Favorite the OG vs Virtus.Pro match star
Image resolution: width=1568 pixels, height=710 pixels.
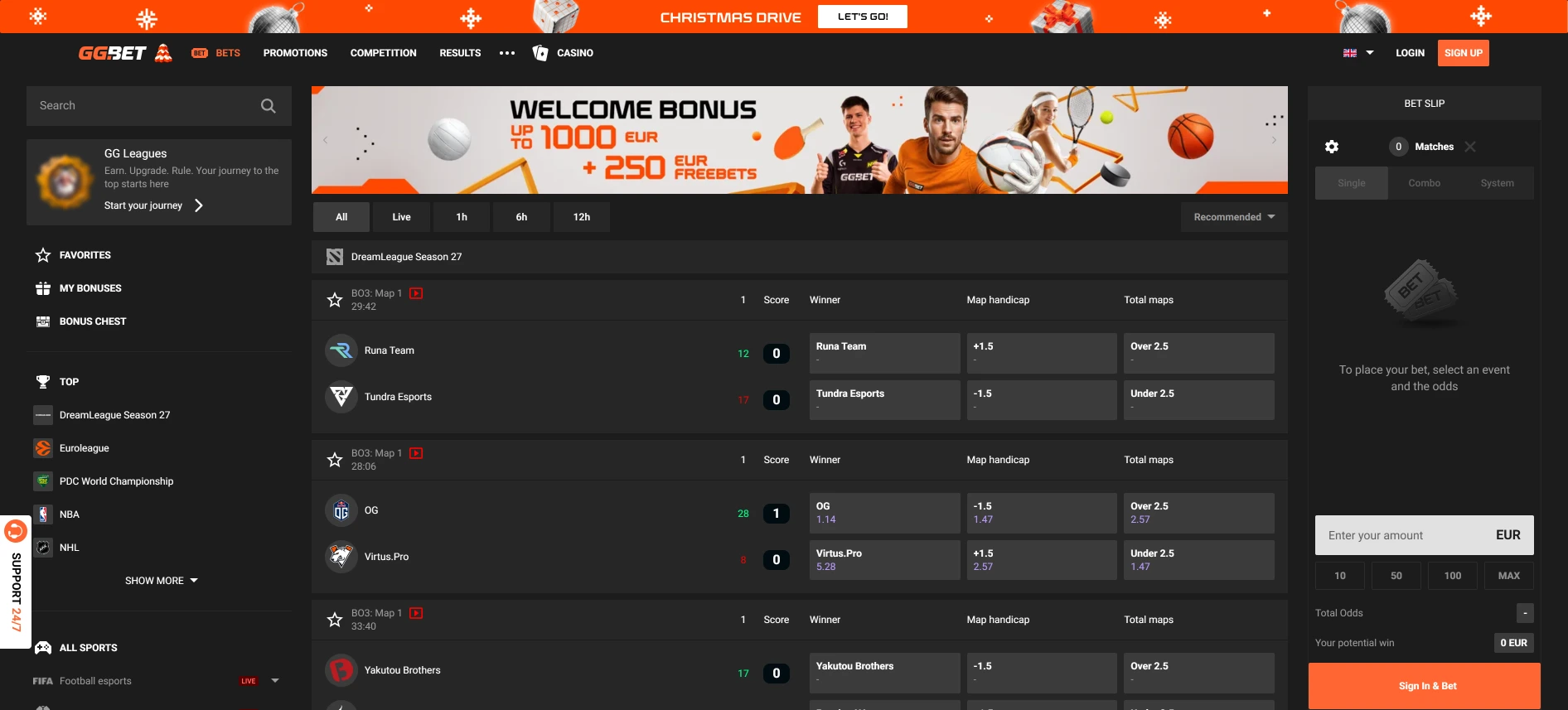(x=335, y=460)
